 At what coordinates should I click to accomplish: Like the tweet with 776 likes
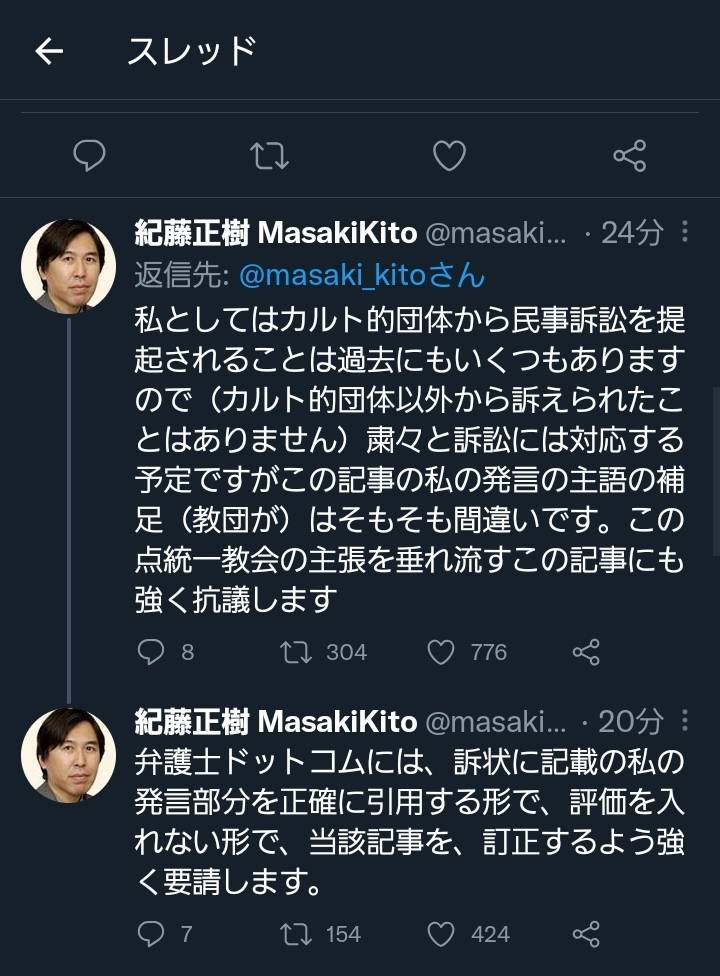pyautogui.click(x=441, y=652)
